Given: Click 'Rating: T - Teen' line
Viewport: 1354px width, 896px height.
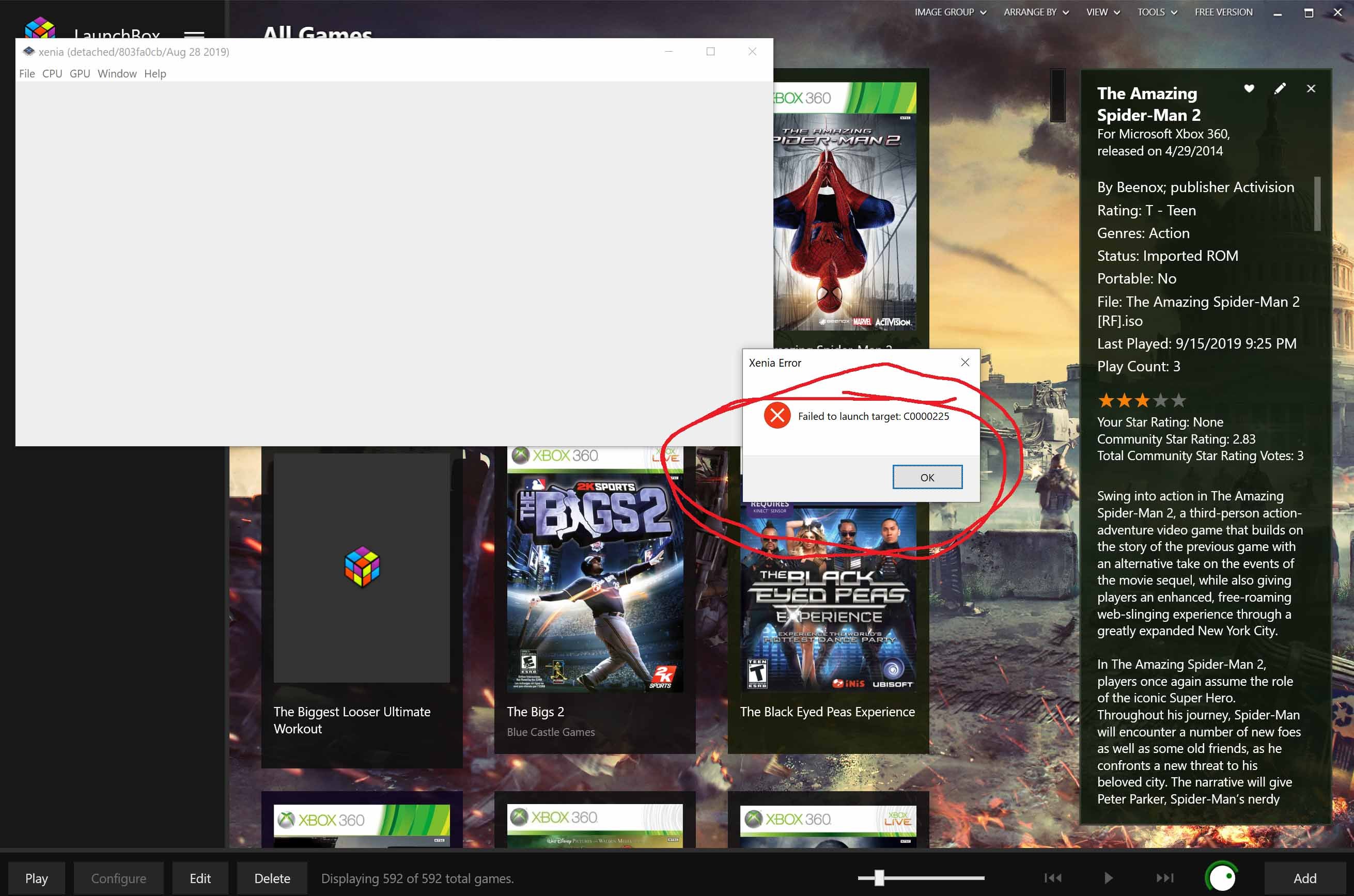Looking at the screenshot, I should coord(1146,210).
